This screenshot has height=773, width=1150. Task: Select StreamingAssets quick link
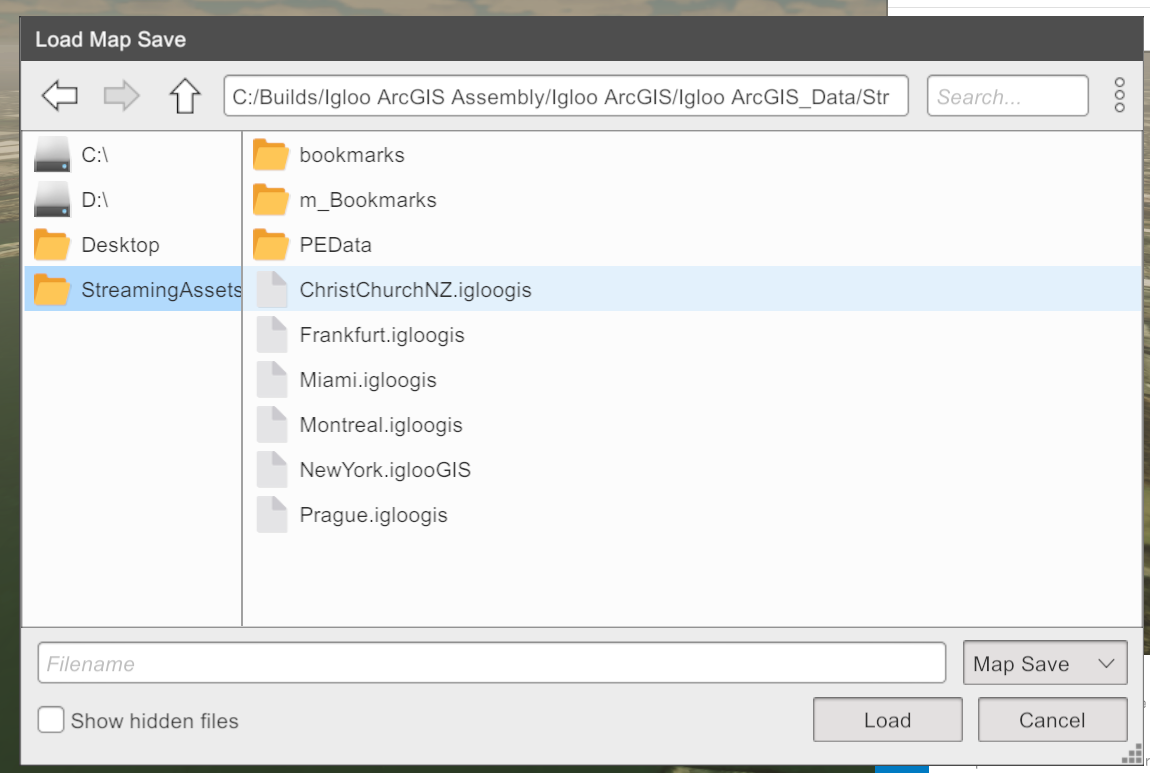point(160,290)
